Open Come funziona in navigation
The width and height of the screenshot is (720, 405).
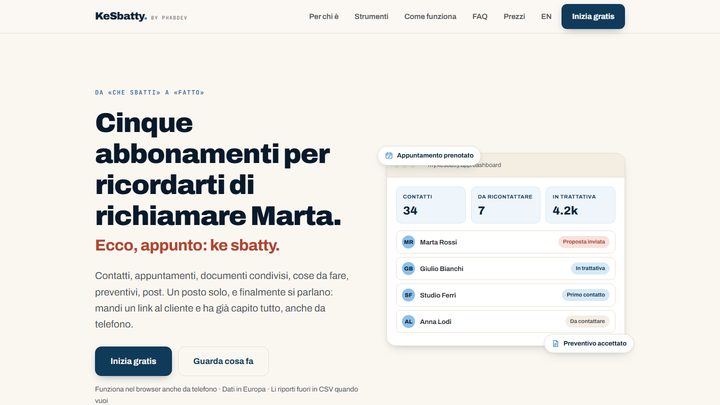coord(430,17)
